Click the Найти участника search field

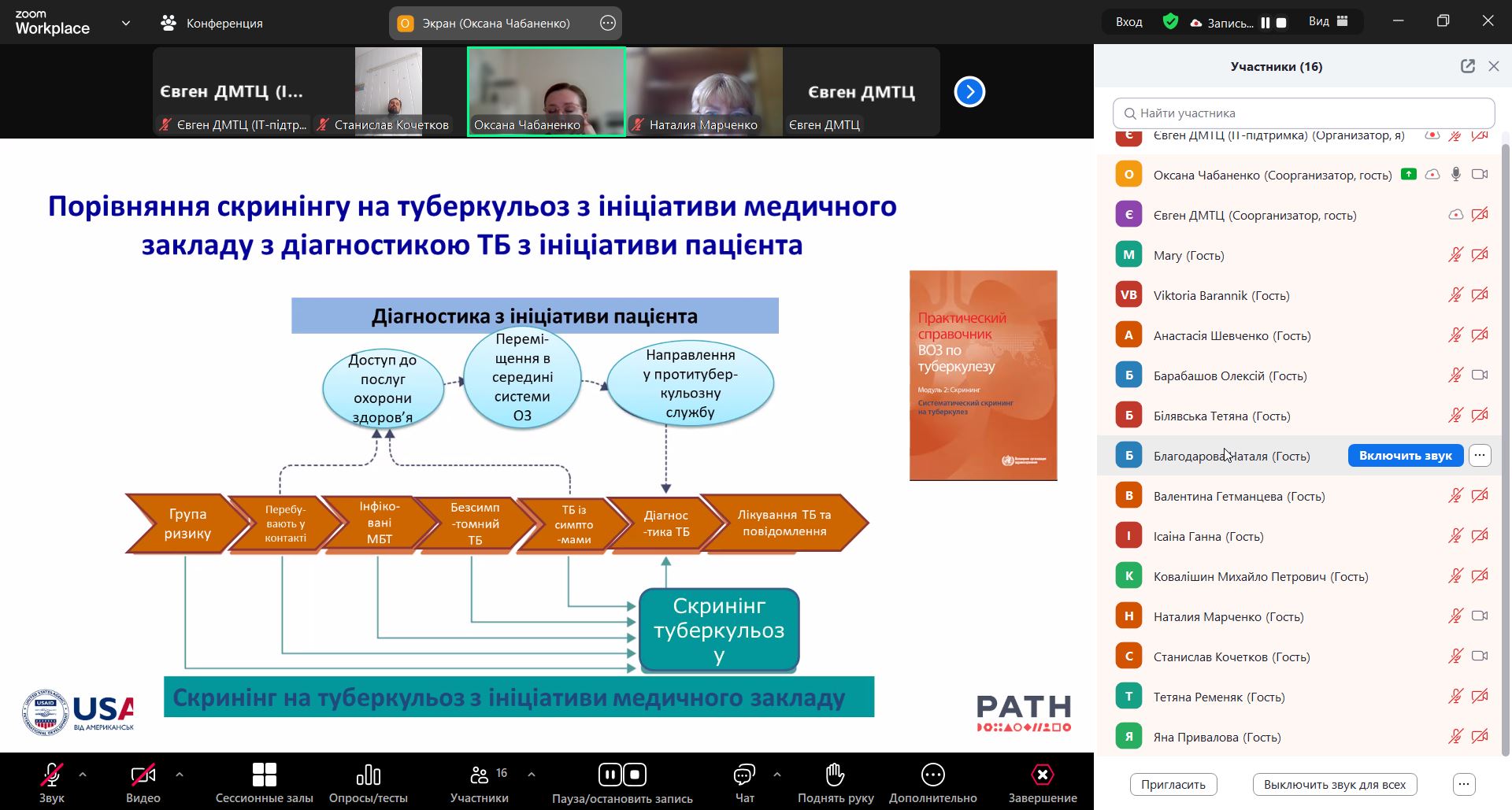[1303, 113]
